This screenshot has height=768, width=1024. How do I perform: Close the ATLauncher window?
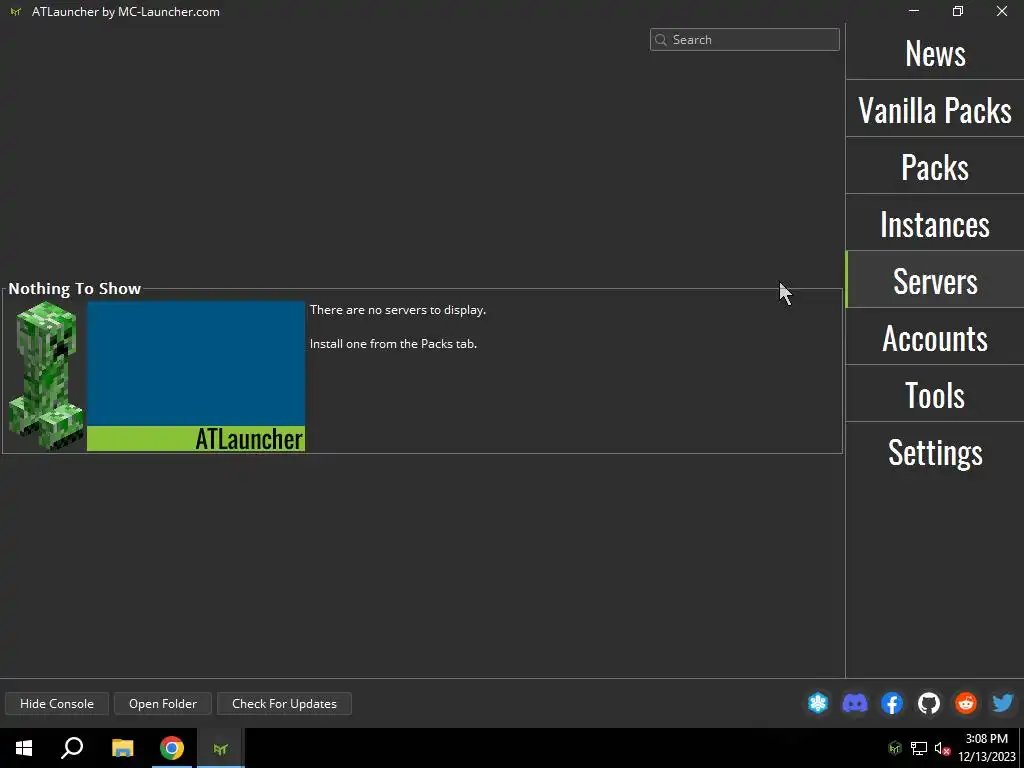1001,11
